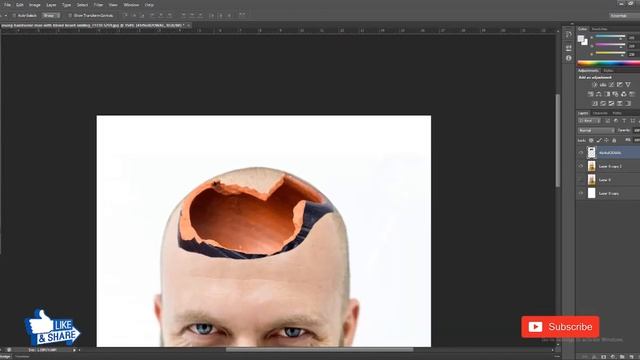Screen dimensions: 640x360
Task: Add a Threshold adjustment
Action: pos(611,103)
